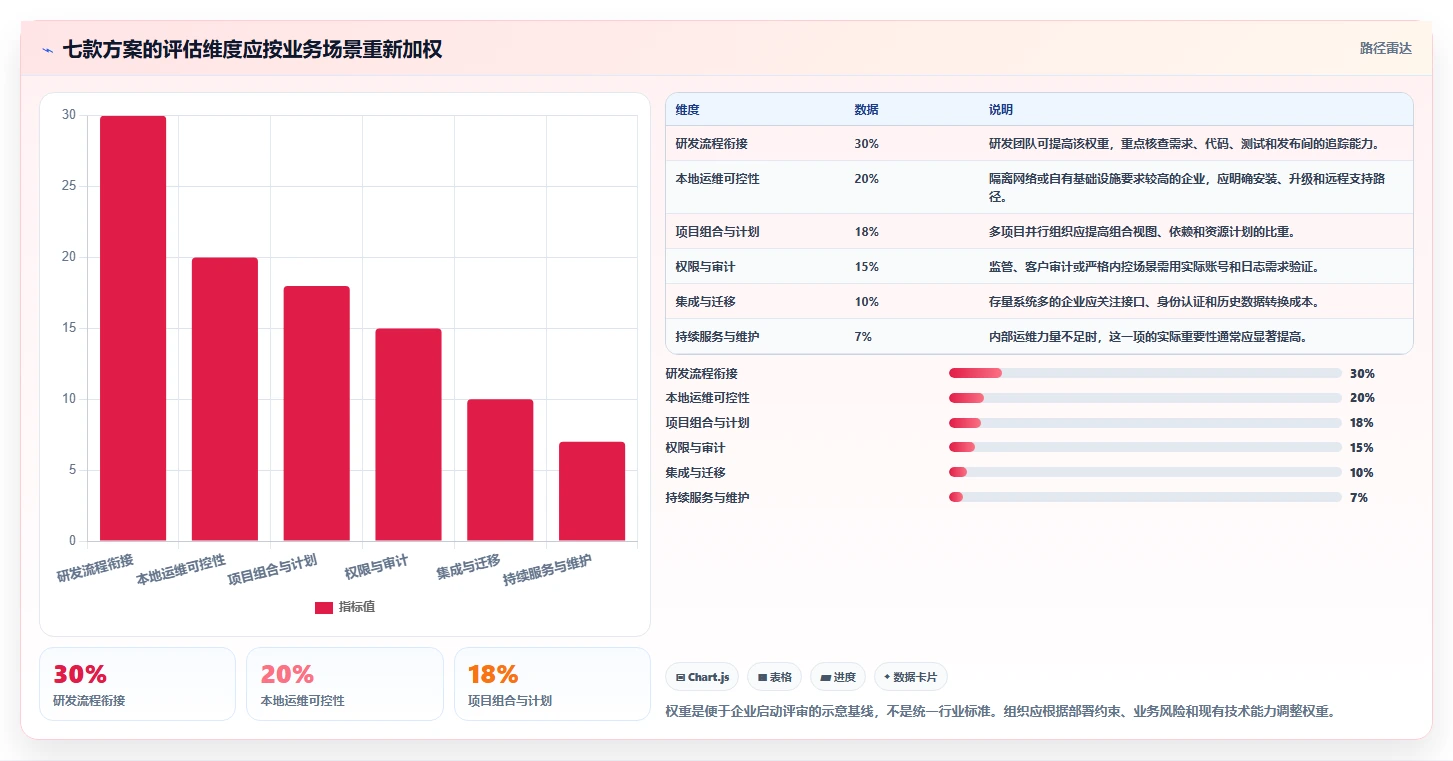Click the 集成与迁移 bar in the chart
Viewport: 1453px width, 761px height.
(500, 470)
